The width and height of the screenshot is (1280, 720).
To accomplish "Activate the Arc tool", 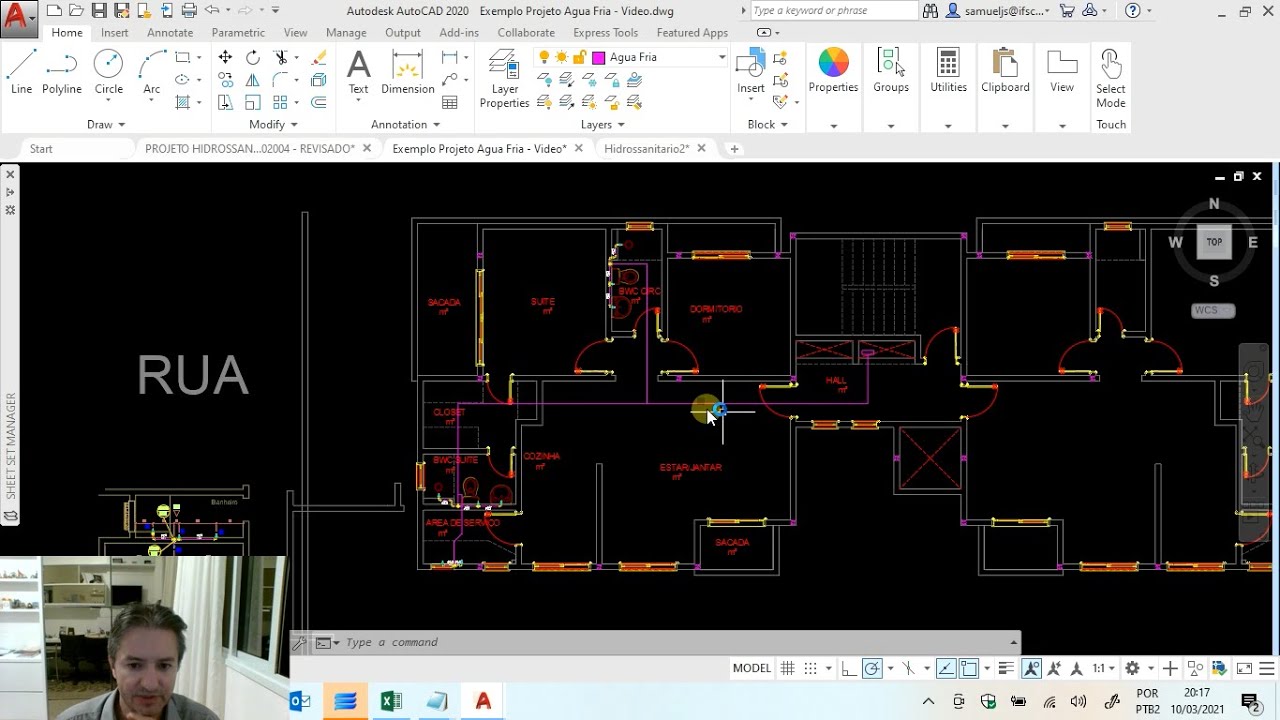I will tap(152, 71).
